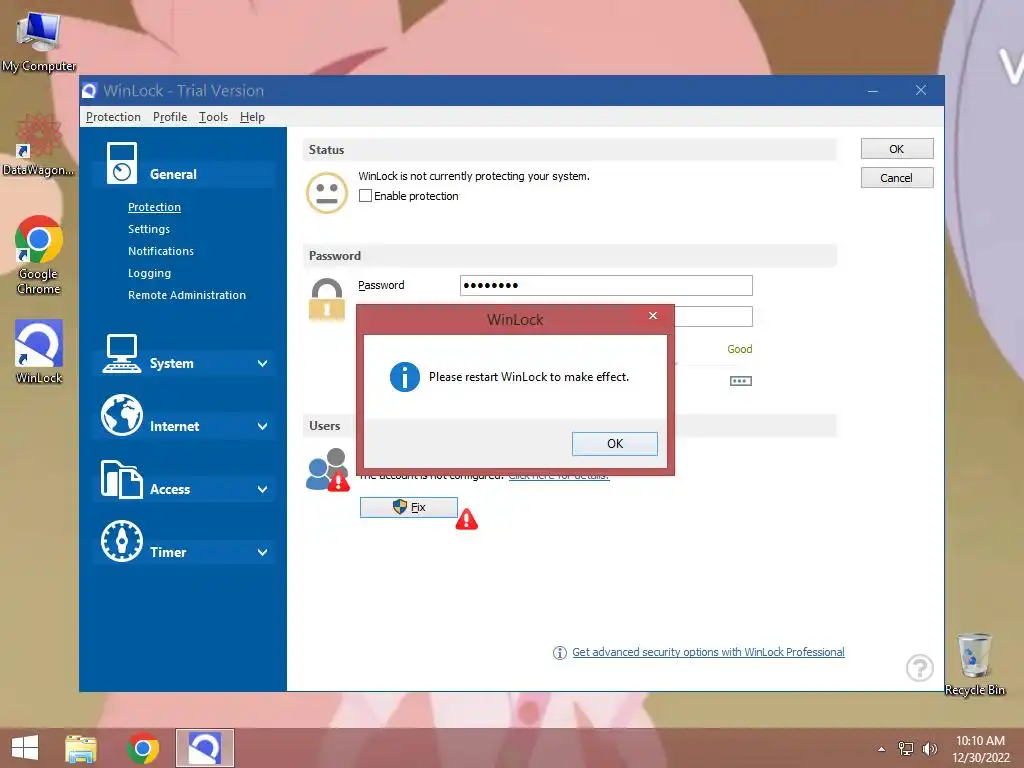Open File Explorer from taskbar

tap(81, 748)
